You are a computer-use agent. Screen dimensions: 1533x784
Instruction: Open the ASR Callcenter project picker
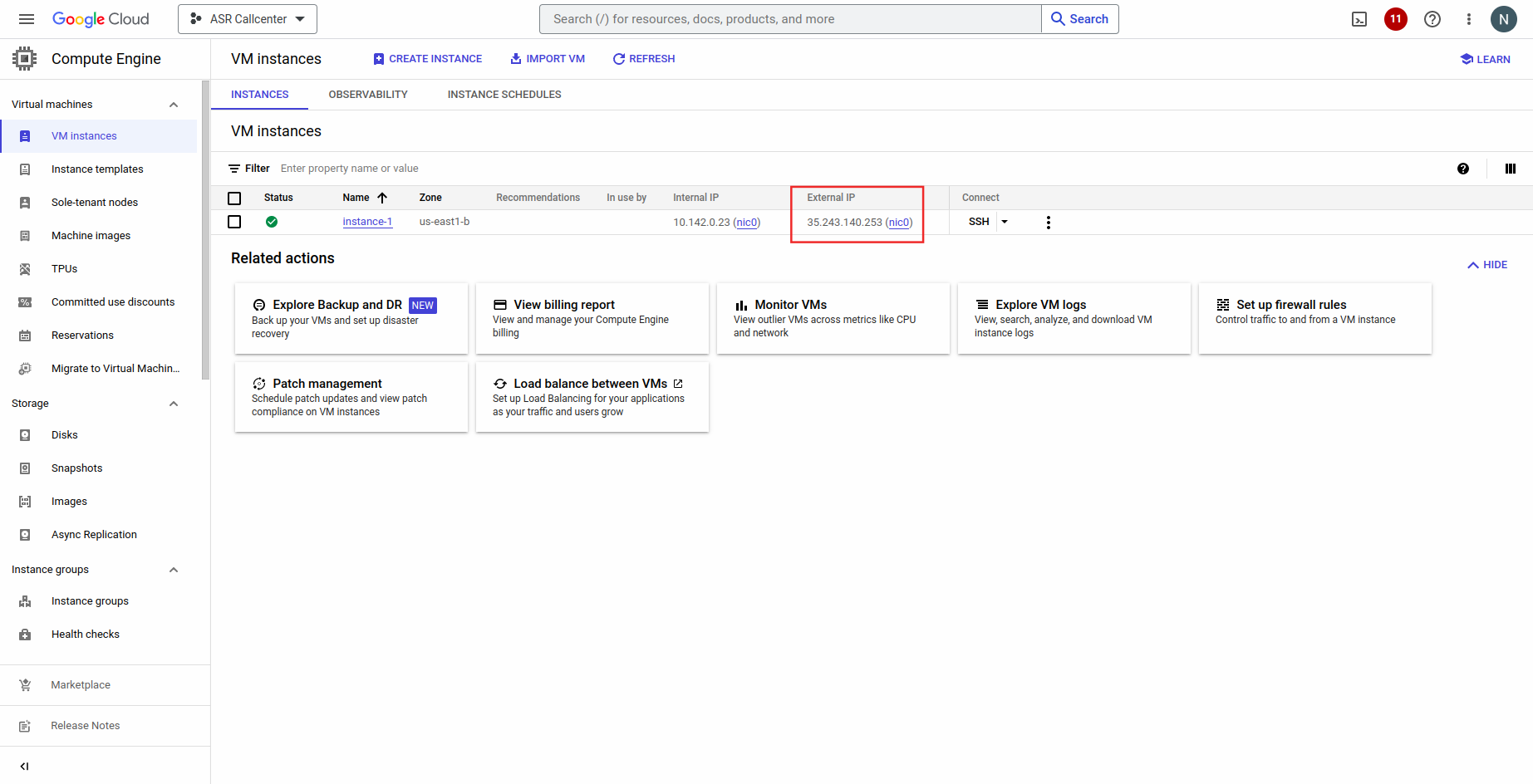[248, 19]
